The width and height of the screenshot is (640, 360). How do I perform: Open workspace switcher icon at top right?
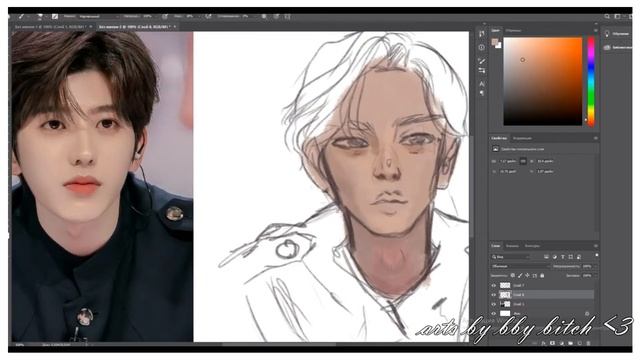tap(617, 17)
